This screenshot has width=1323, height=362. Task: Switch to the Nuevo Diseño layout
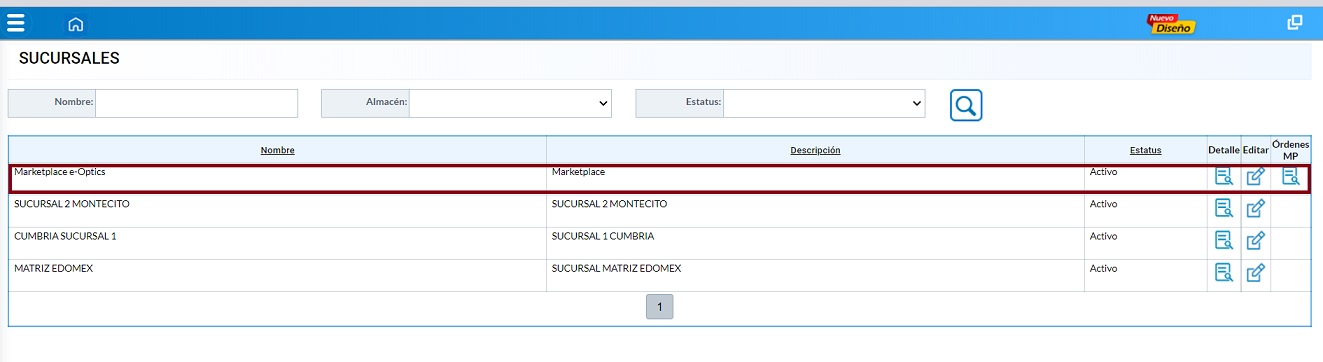[1171, 24]
